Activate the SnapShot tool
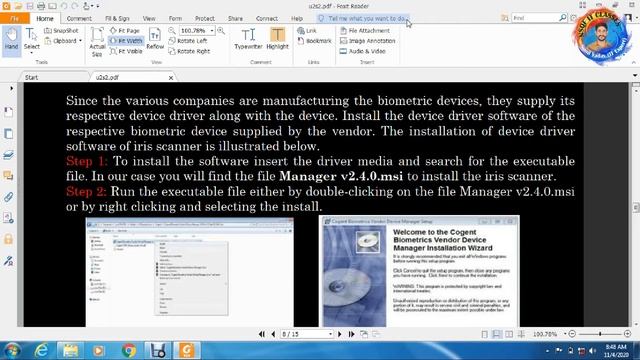Screen dimensions: 640x360 point(61,31)
